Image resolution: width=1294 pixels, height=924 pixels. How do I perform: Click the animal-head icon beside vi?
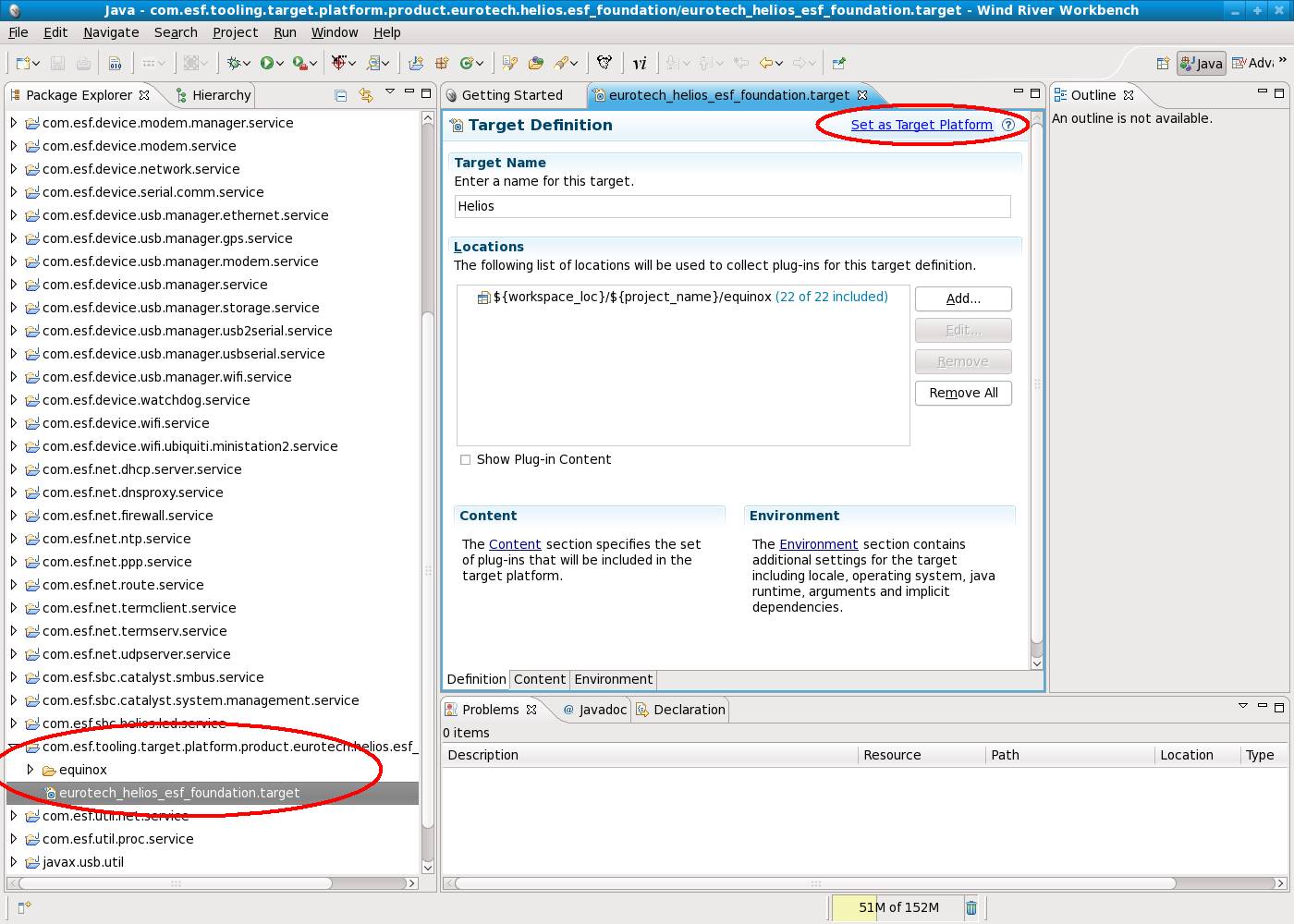coord(604,63)
